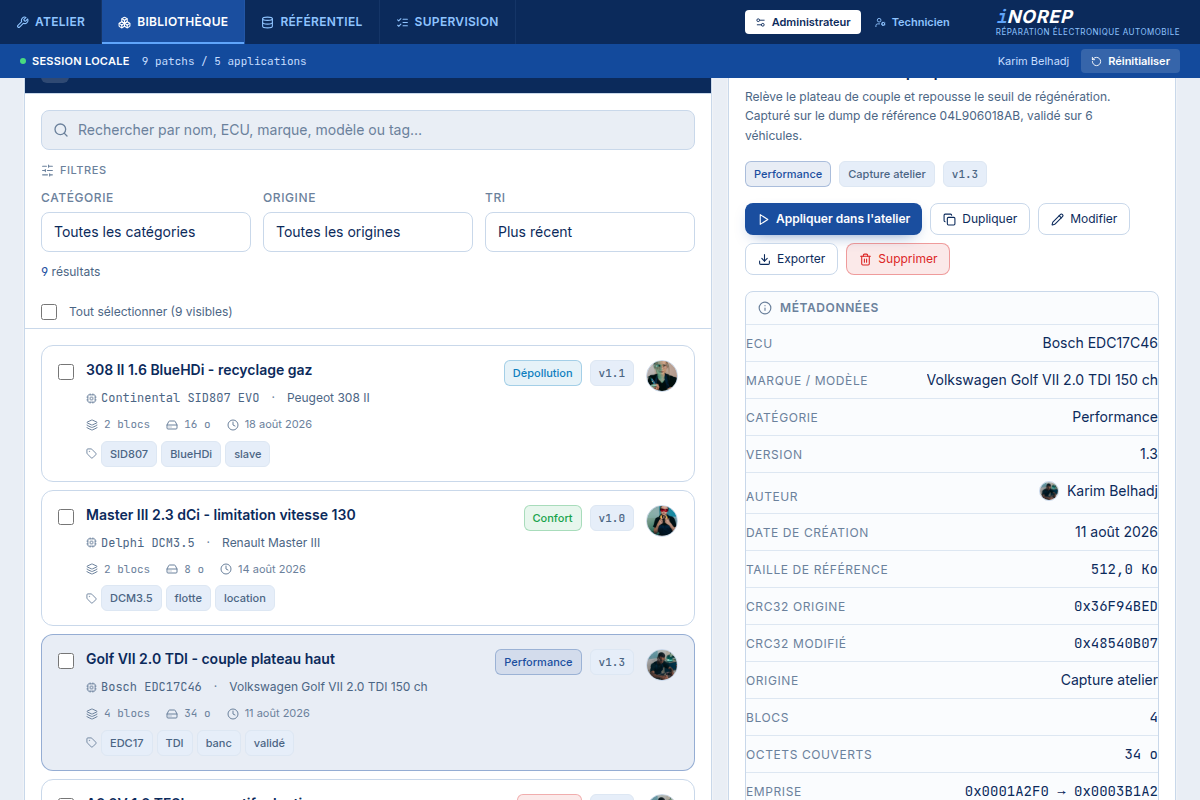Click the Exporter button
1200x800 pixels.
coord(791,259)
